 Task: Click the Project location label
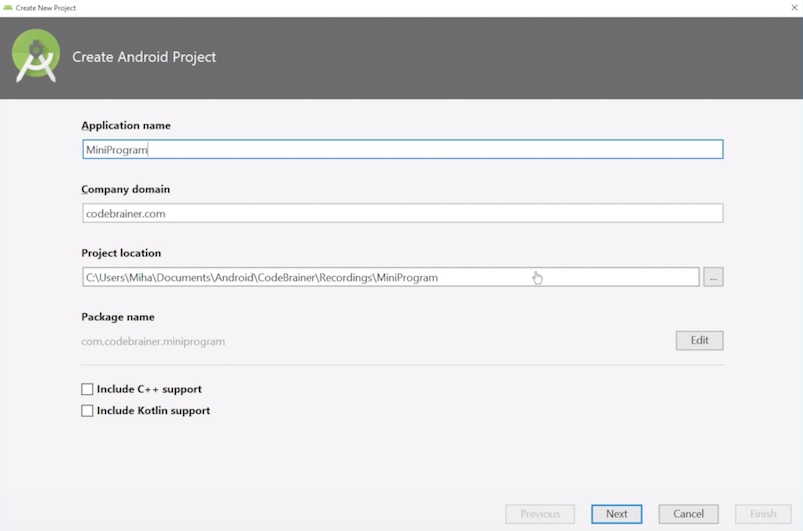(x=121, y=253)
